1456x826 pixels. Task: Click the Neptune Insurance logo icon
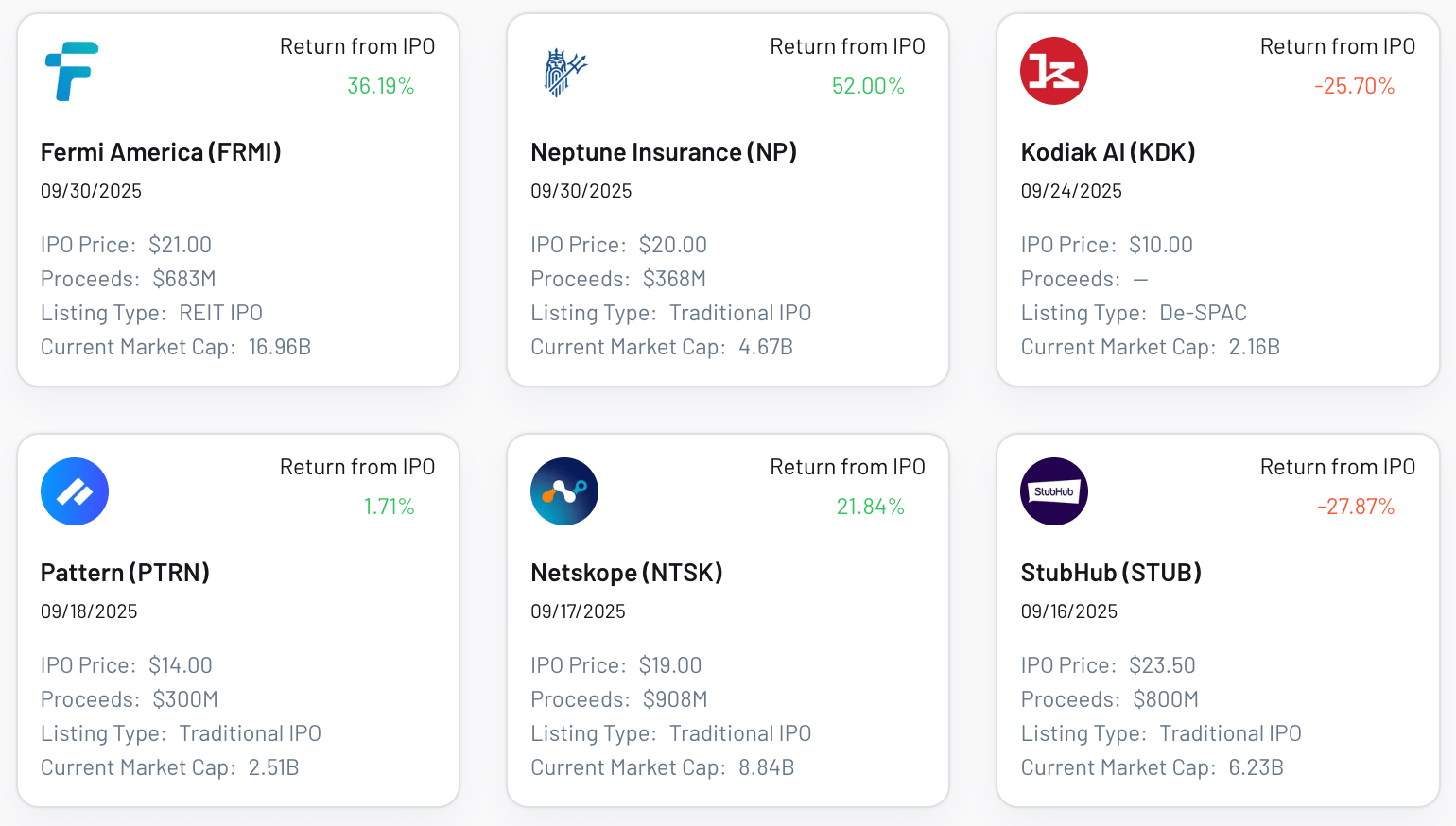pyautogui.click(x=564, y=72)
